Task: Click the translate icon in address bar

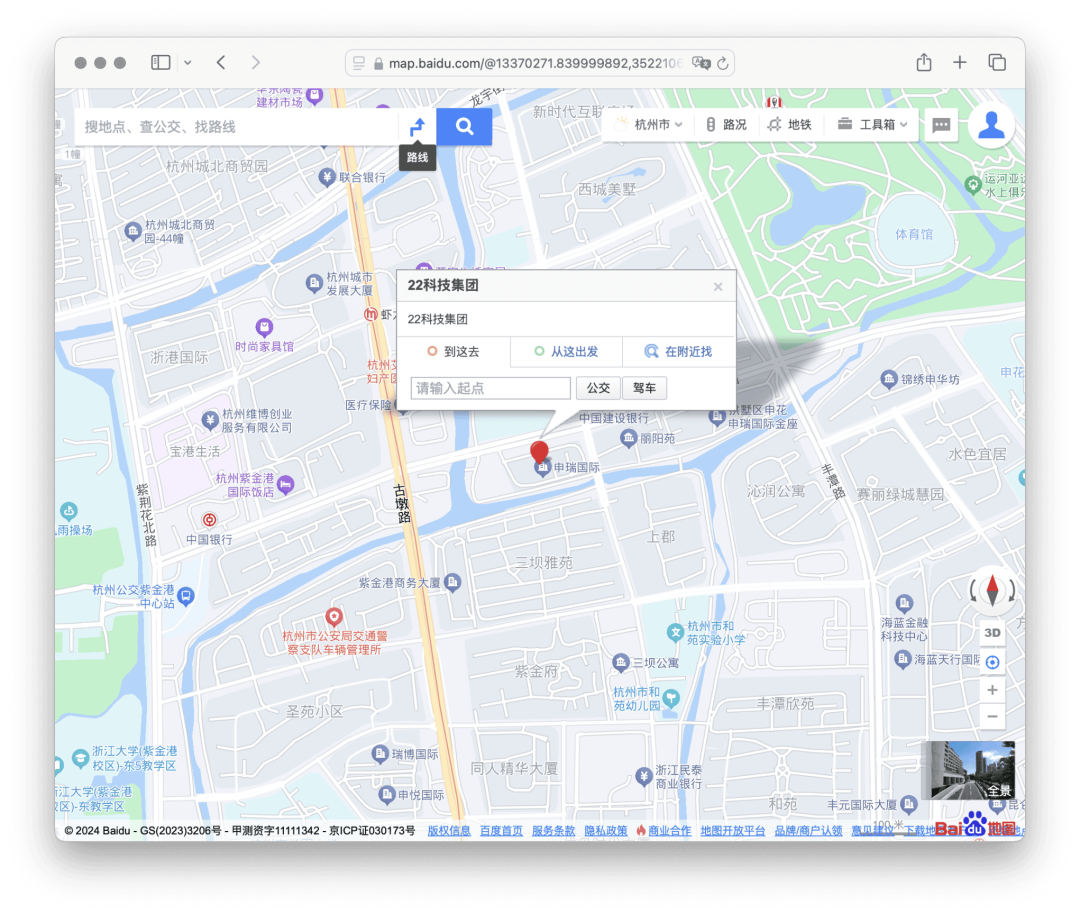Action: coord(701,63)
